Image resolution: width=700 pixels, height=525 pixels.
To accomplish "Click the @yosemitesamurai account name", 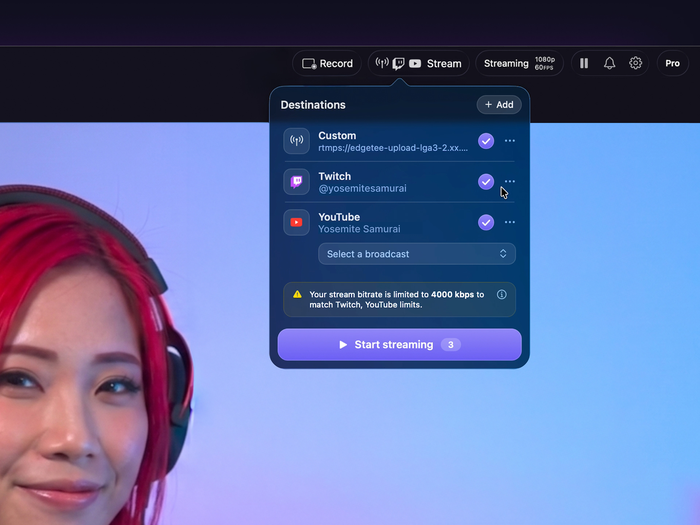I will (x=362, y=188).
